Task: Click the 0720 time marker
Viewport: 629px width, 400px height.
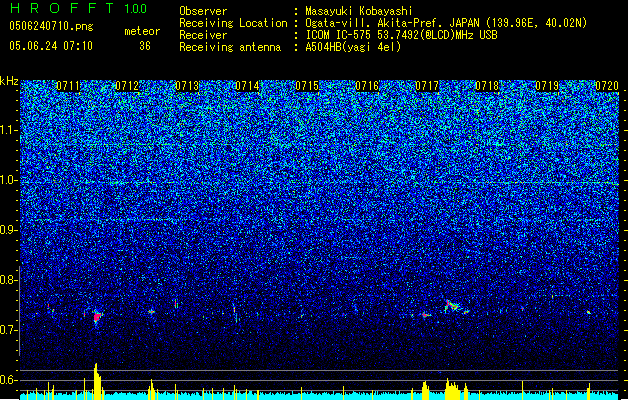Action: coord(607,86)
